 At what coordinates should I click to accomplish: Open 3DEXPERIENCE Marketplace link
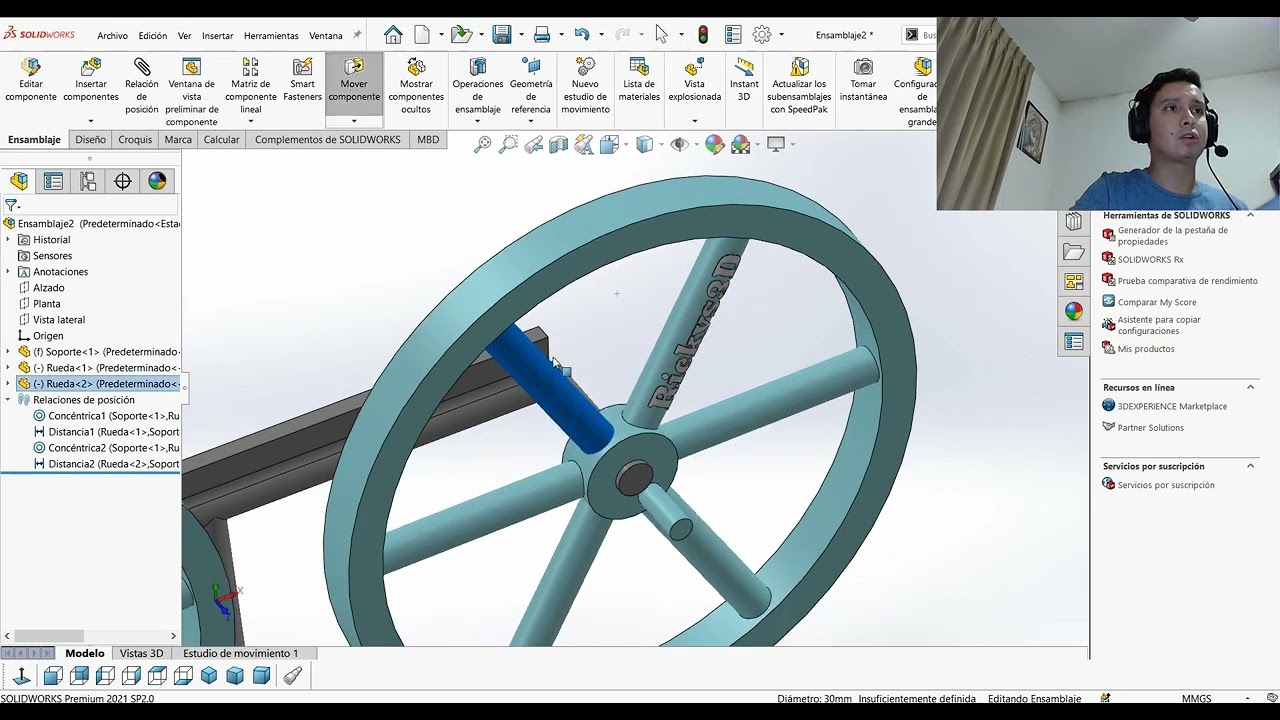point(1172,406)
